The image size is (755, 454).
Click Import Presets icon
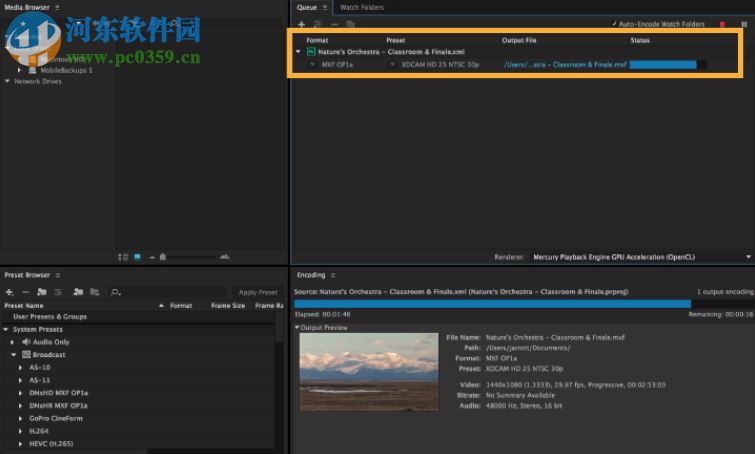point(78,292)
